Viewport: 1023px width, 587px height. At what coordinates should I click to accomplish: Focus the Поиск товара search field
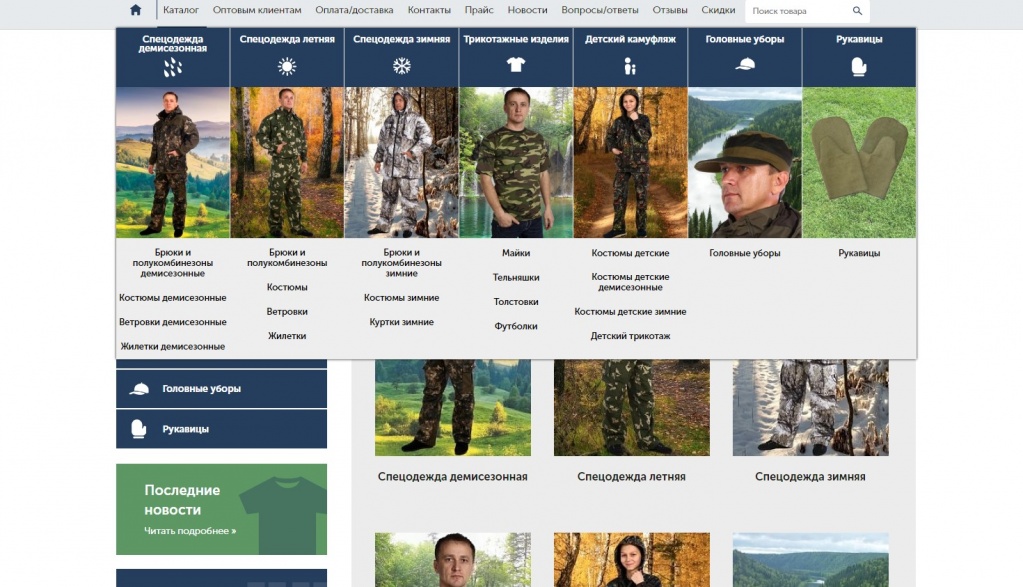click(x=799, y=11)
